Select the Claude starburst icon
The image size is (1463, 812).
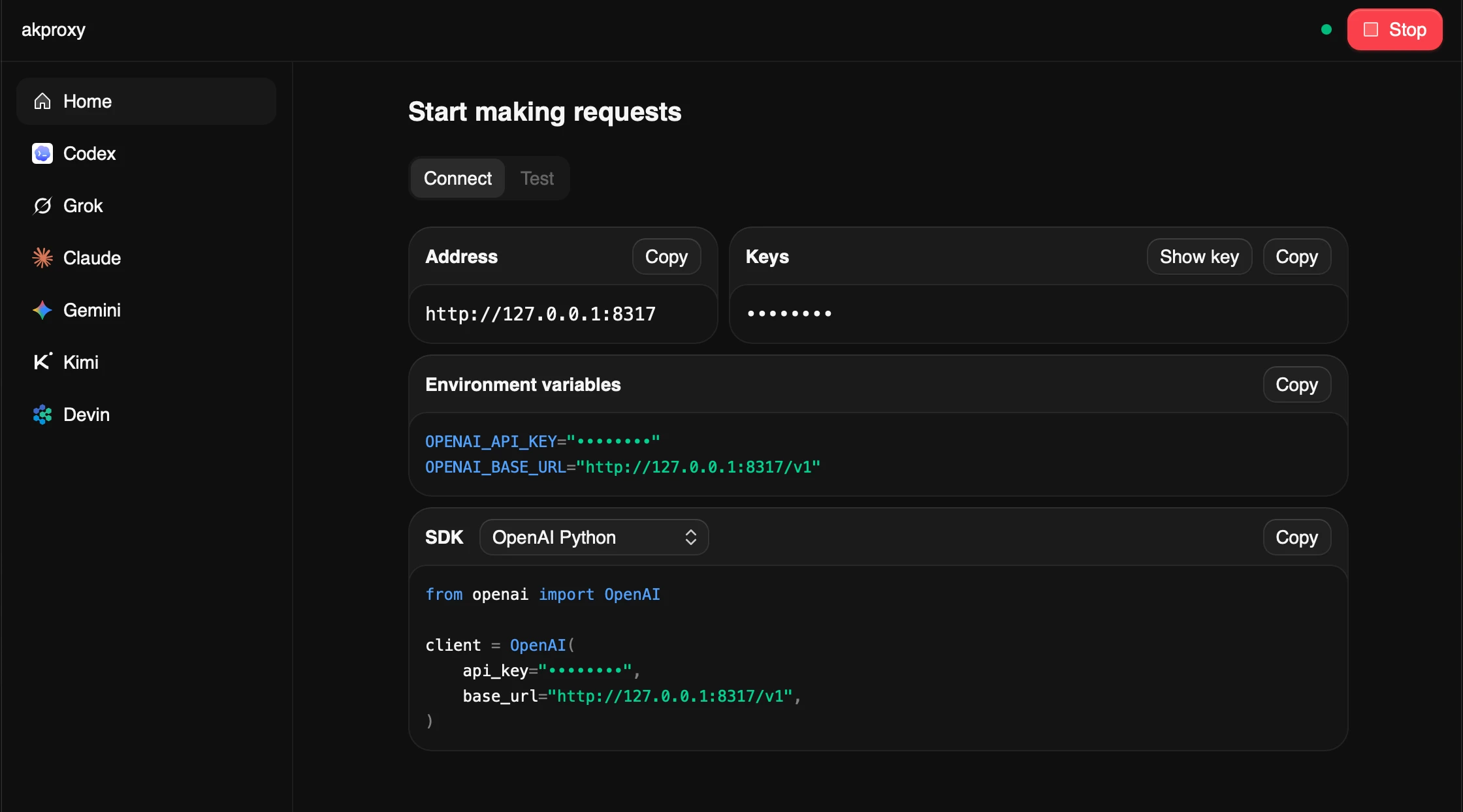42,258
